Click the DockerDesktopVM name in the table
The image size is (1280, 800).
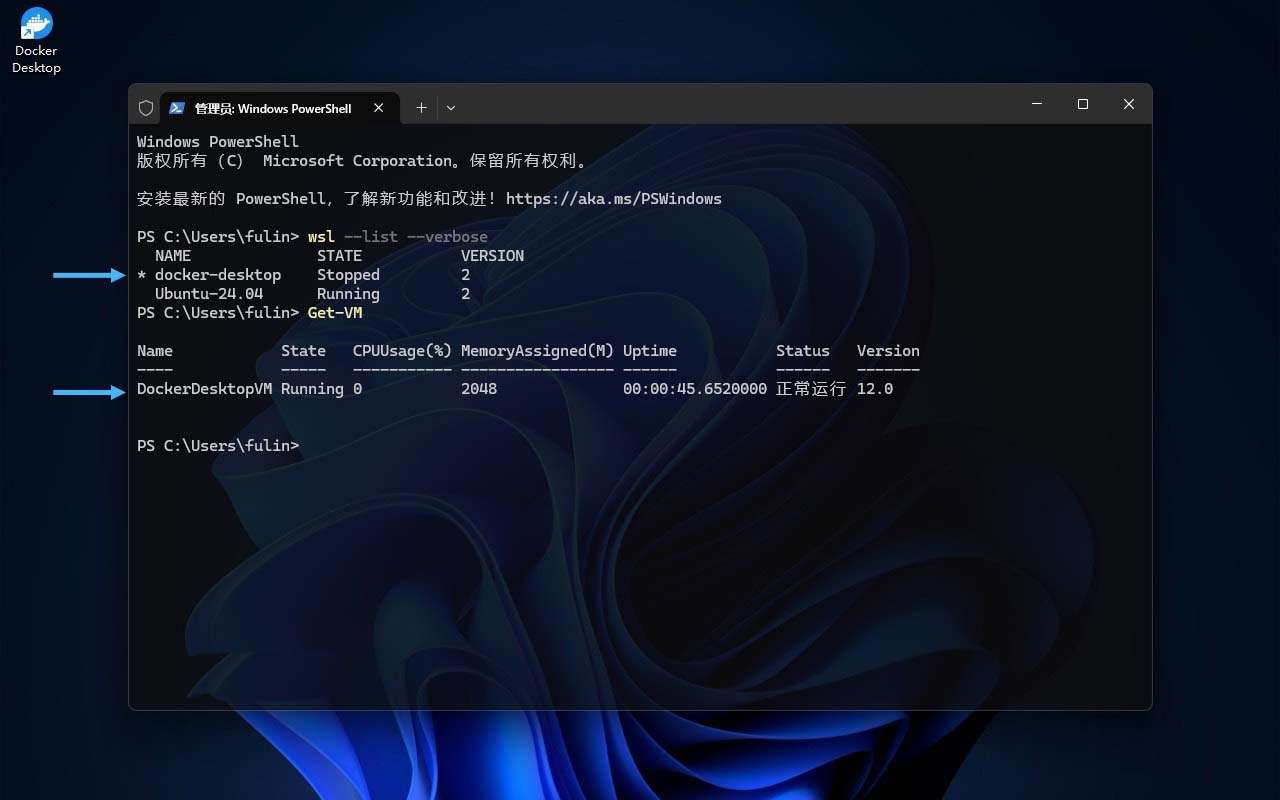click(204, 389)
